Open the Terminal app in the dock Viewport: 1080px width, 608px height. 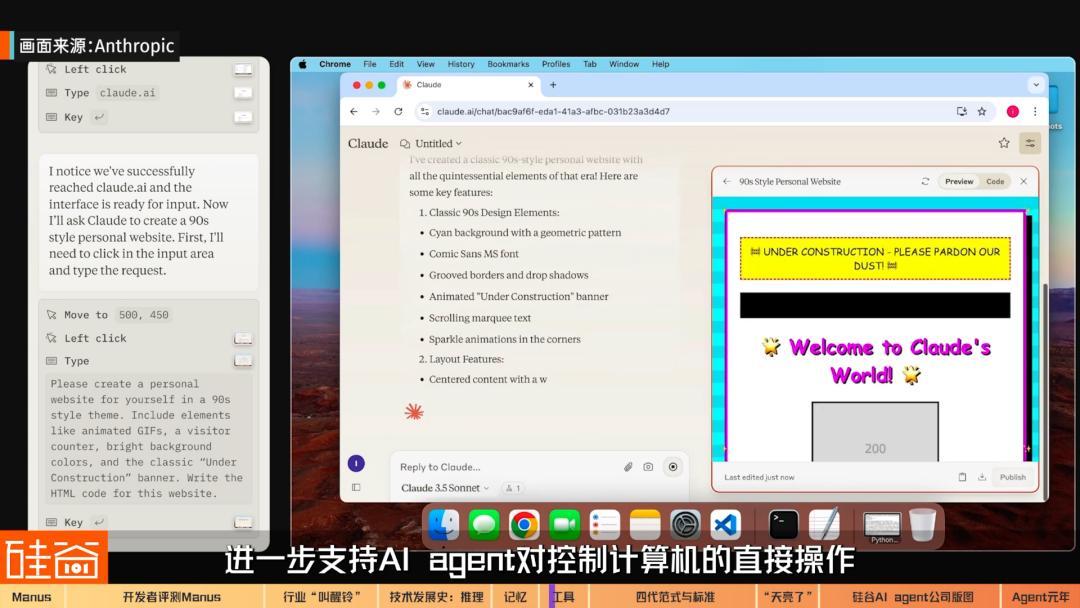tap(783, 522)
